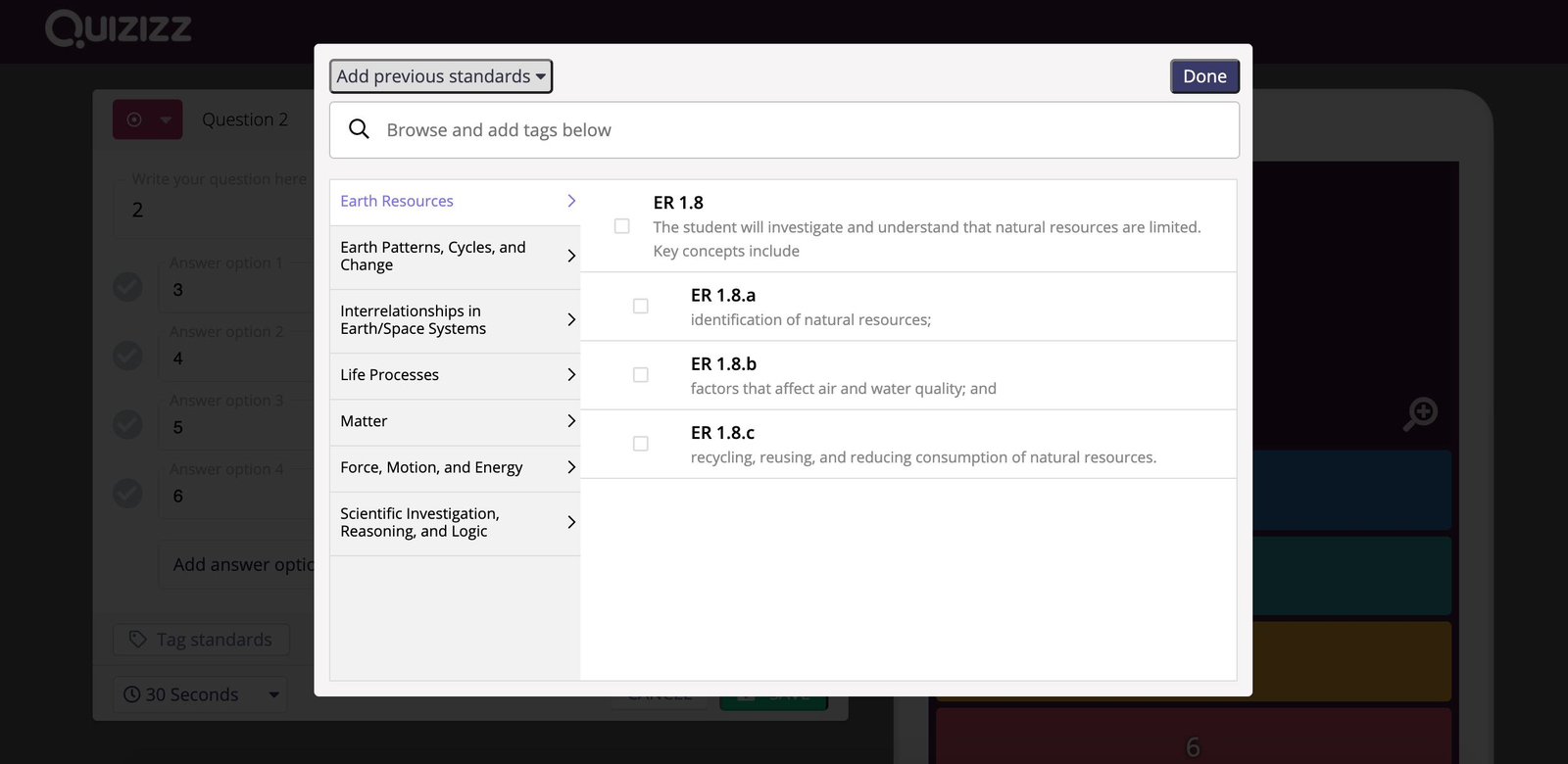Enable the ER 1.8.b checkbox
Screen dimensions: 1568x764
tap(641, 375)
